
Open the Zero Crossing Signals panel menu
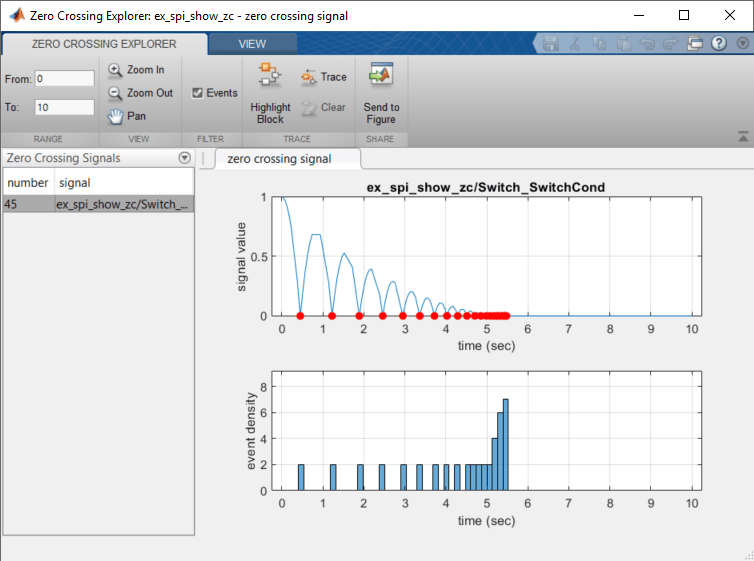[x=185, y=158]
